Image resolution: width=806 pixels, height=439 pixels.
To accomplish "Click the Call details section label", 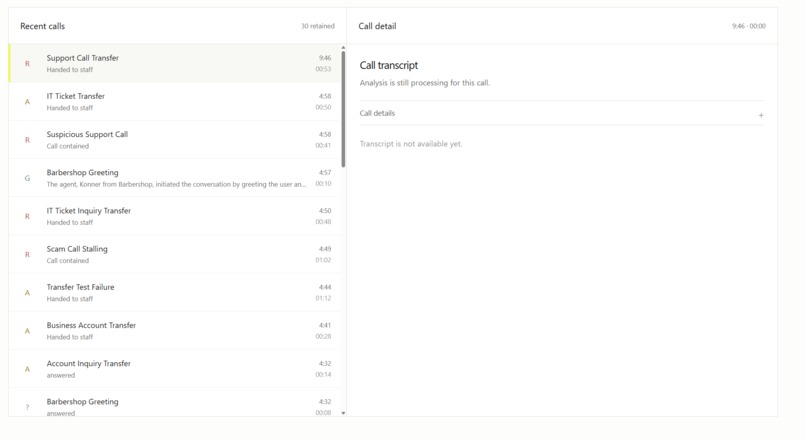I will [377, 113].
